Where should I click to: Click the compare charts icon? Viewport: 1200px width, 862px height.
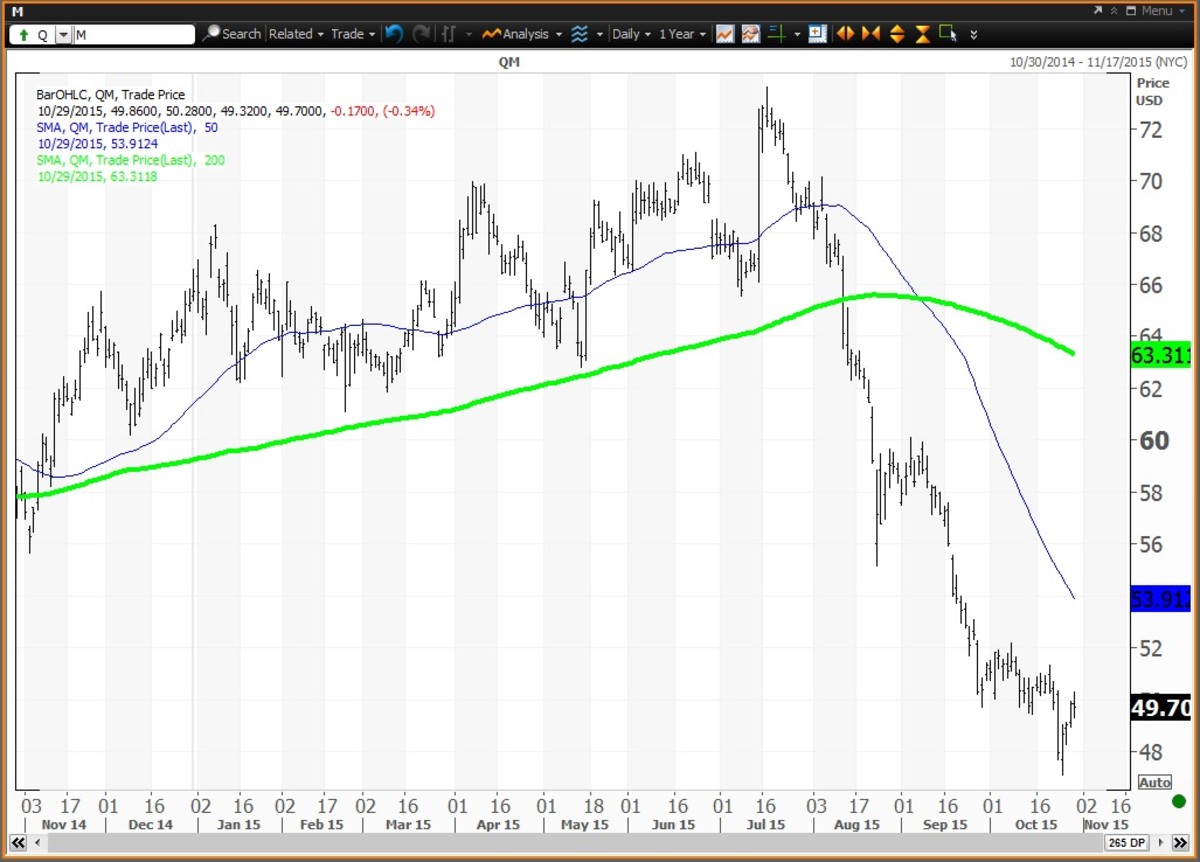[x=749, y=34]
